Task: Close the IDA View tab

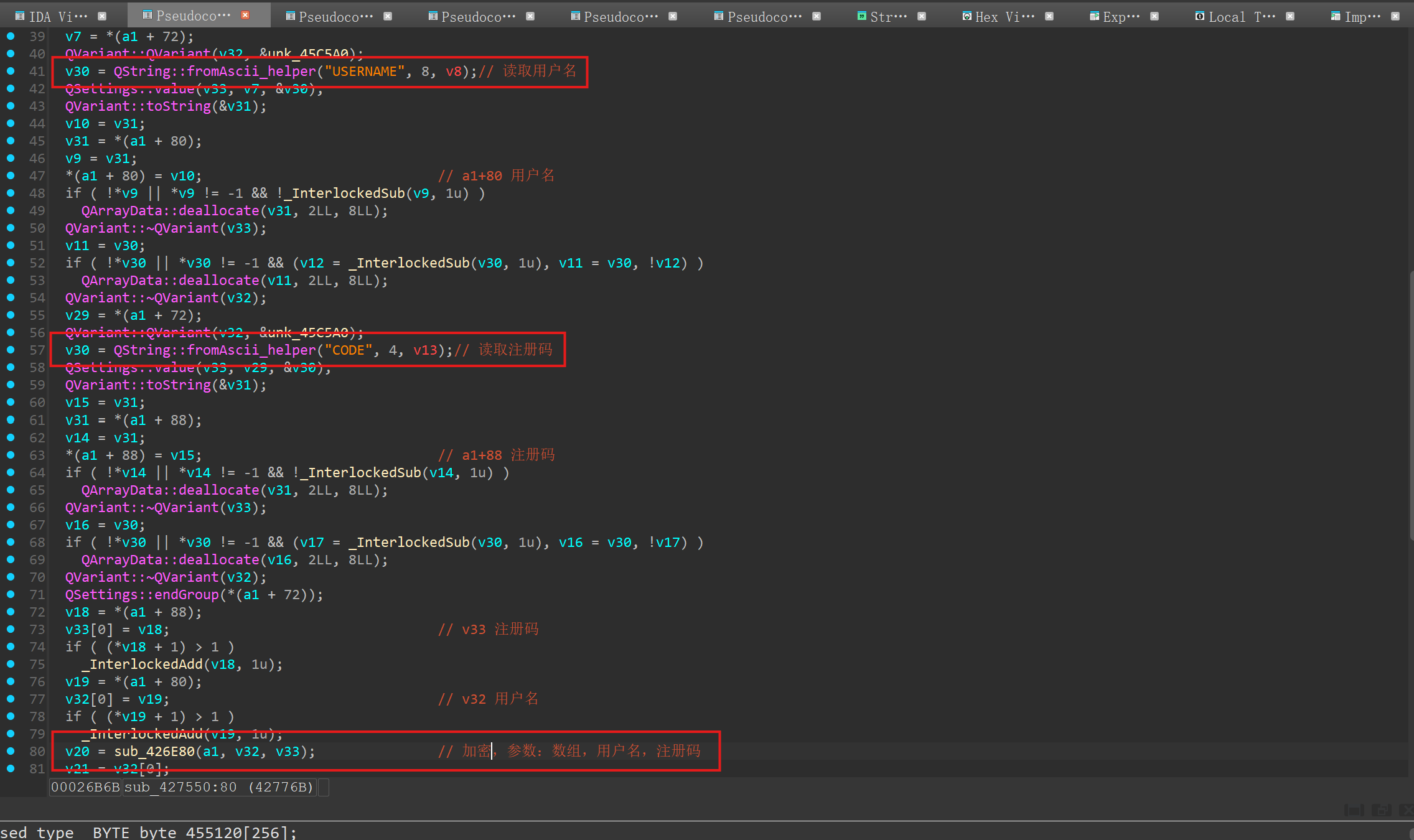Action: click(x=102, y=16)
